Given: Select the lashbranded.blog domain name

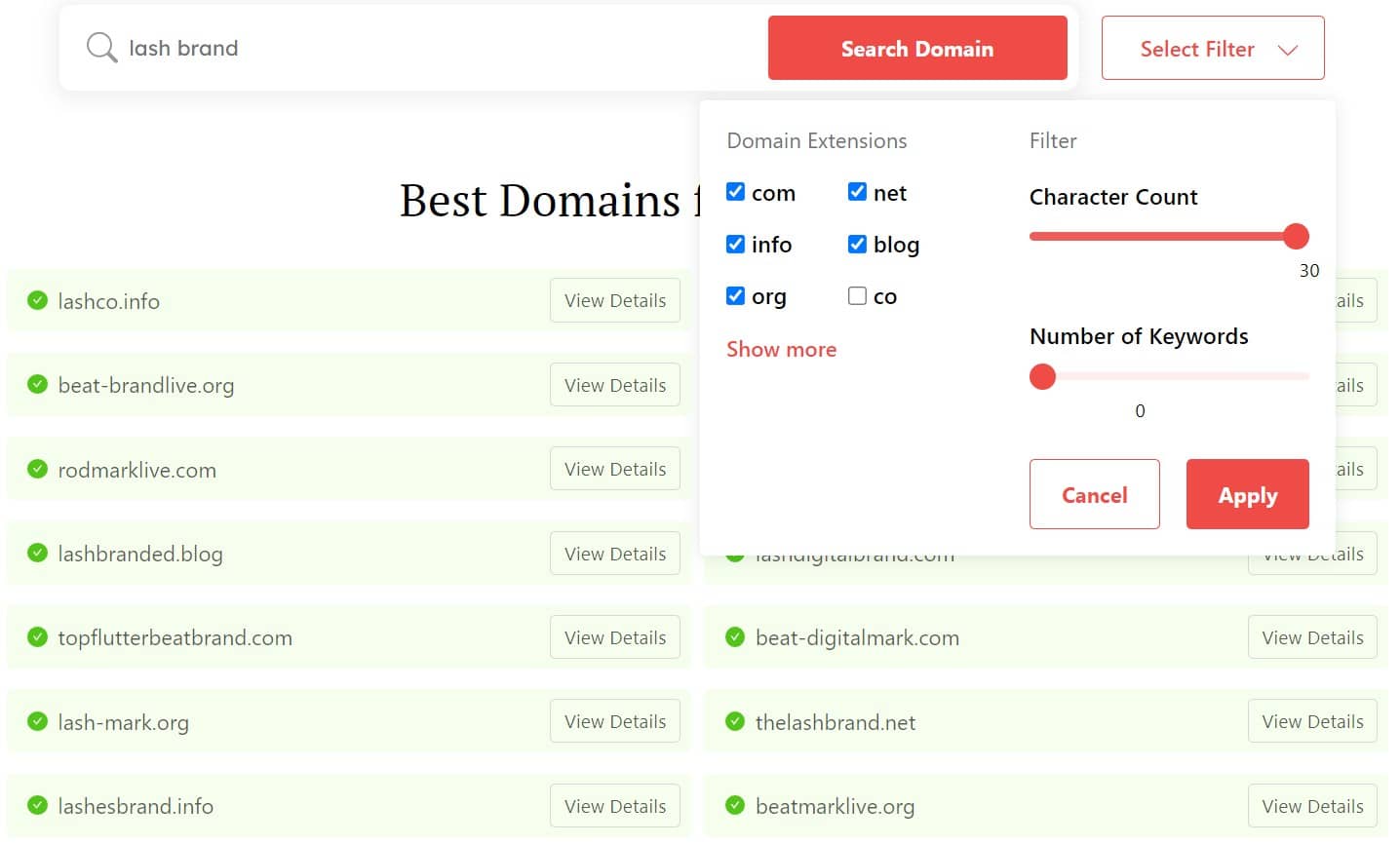Looking at the screenshot, I should (x=140, y=554).
